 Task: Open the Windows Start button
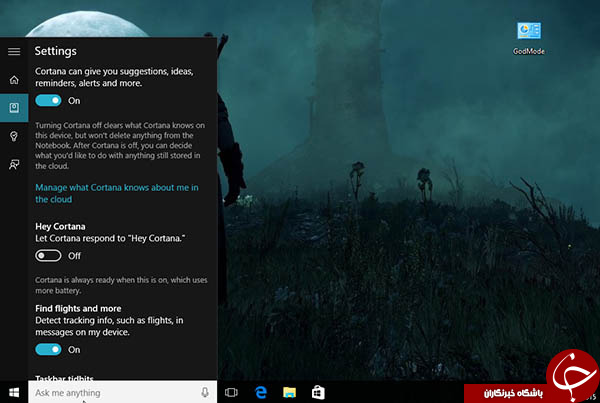(x=14, y=392)
